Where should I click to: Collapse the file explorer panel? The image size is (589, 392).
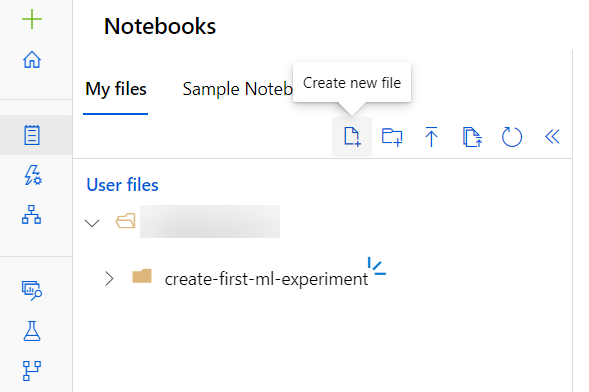pos(552,137)
